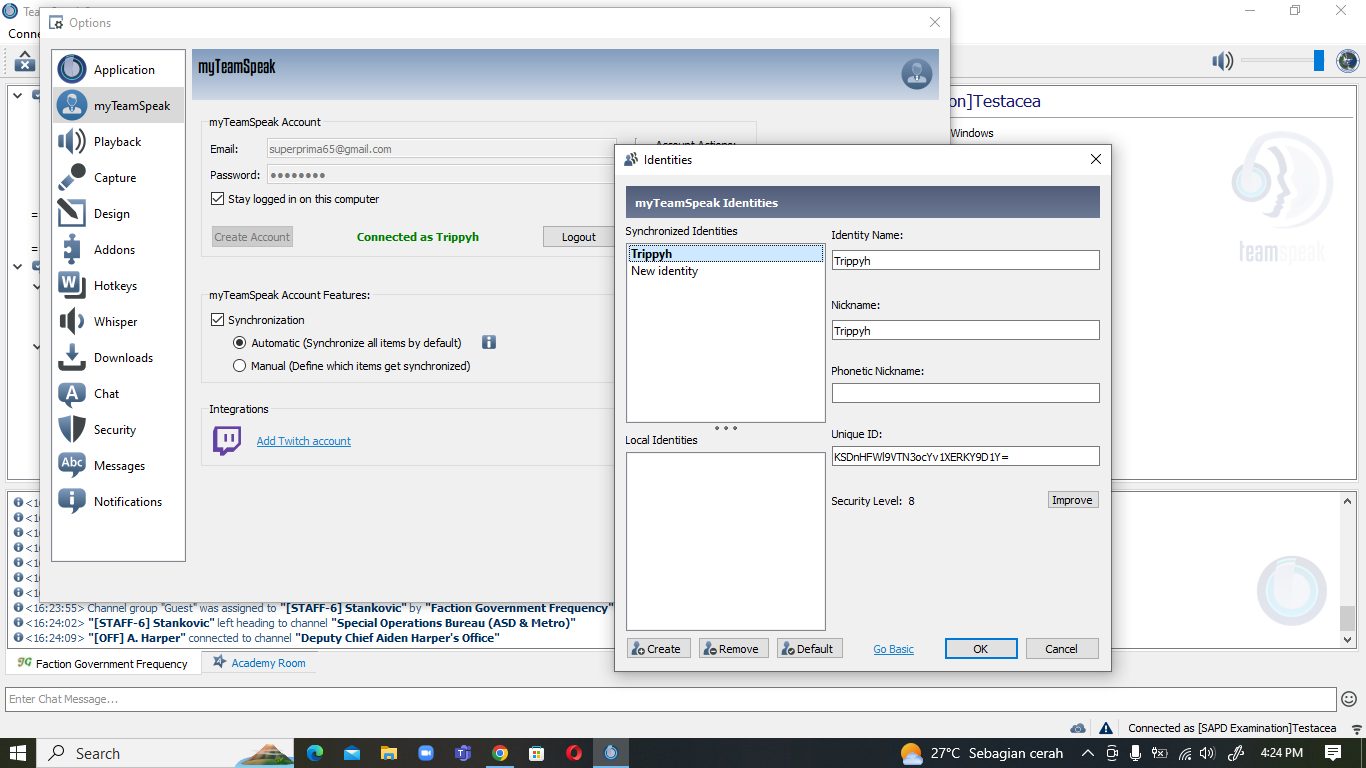Cancel the Identities dialog
1366x768 pixels.
1062,648
